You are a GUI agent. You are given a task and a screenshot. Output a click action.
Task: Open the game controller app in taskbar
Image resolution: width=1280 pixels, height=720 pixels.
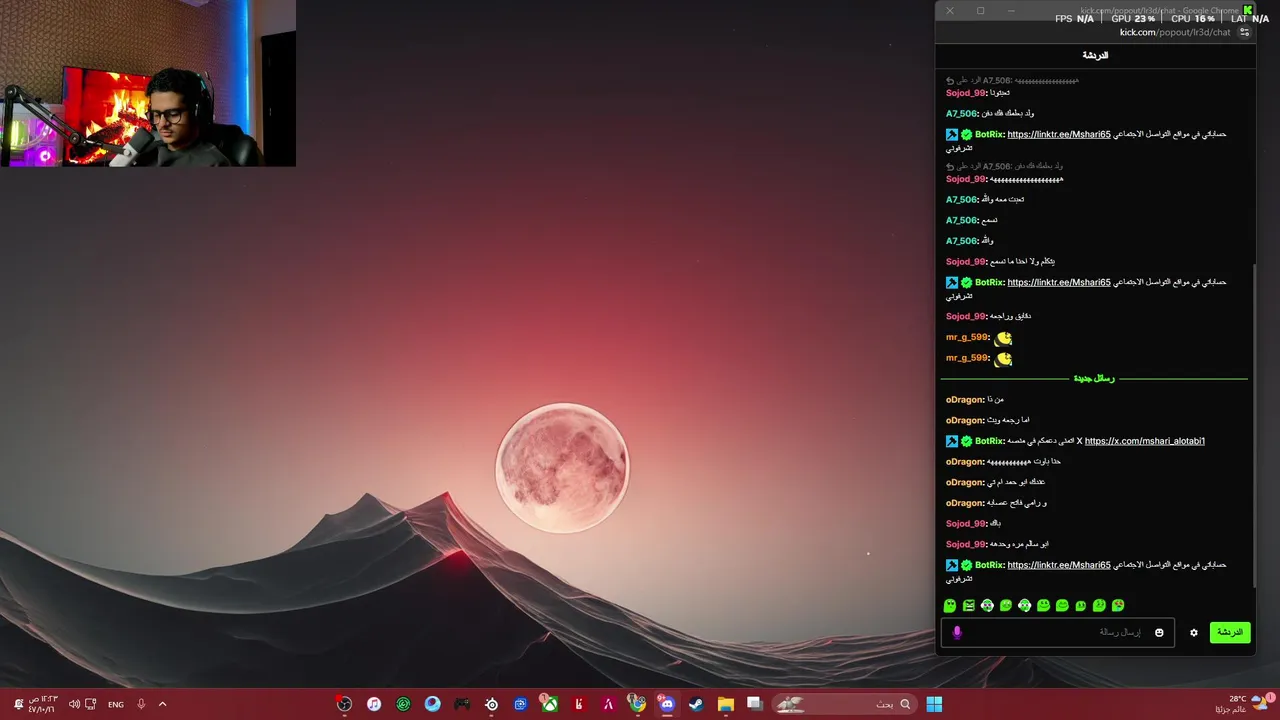(462, 704)
